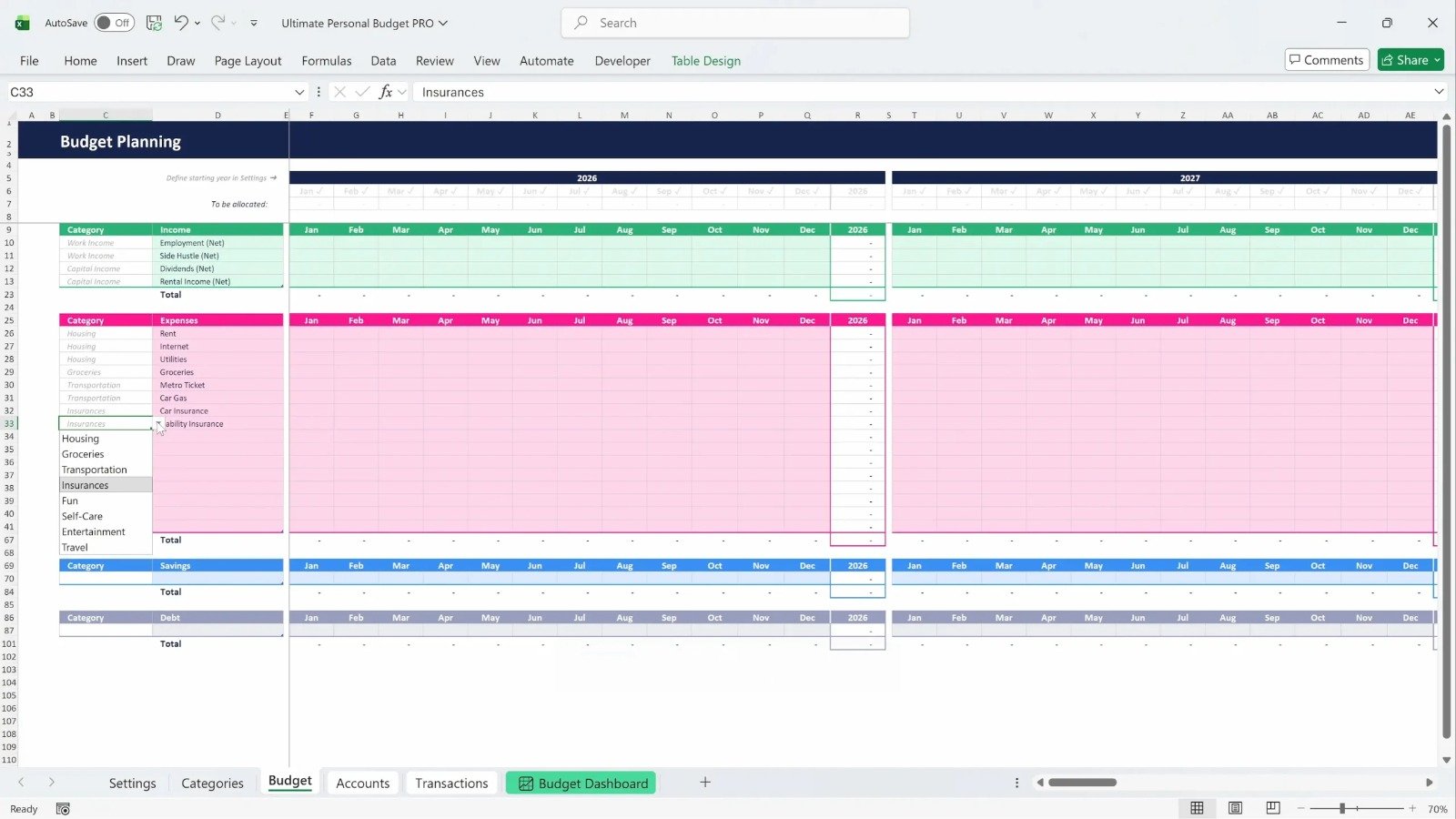Screen dimensions: 1456x819
Task: Open the Comments pane
Action: tap(1326, 60)
